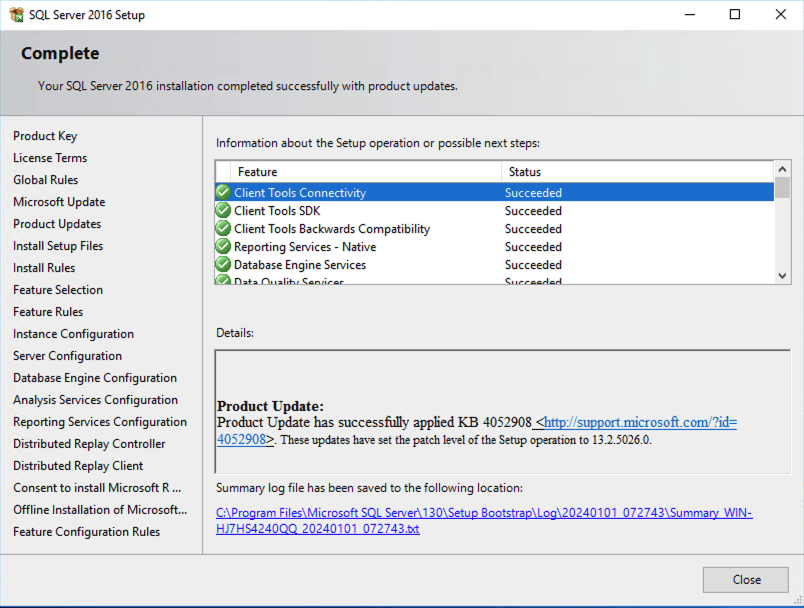Open the support.microsoft.com KB 4052908 link
The image size is (804, 608).
[640, 423]
